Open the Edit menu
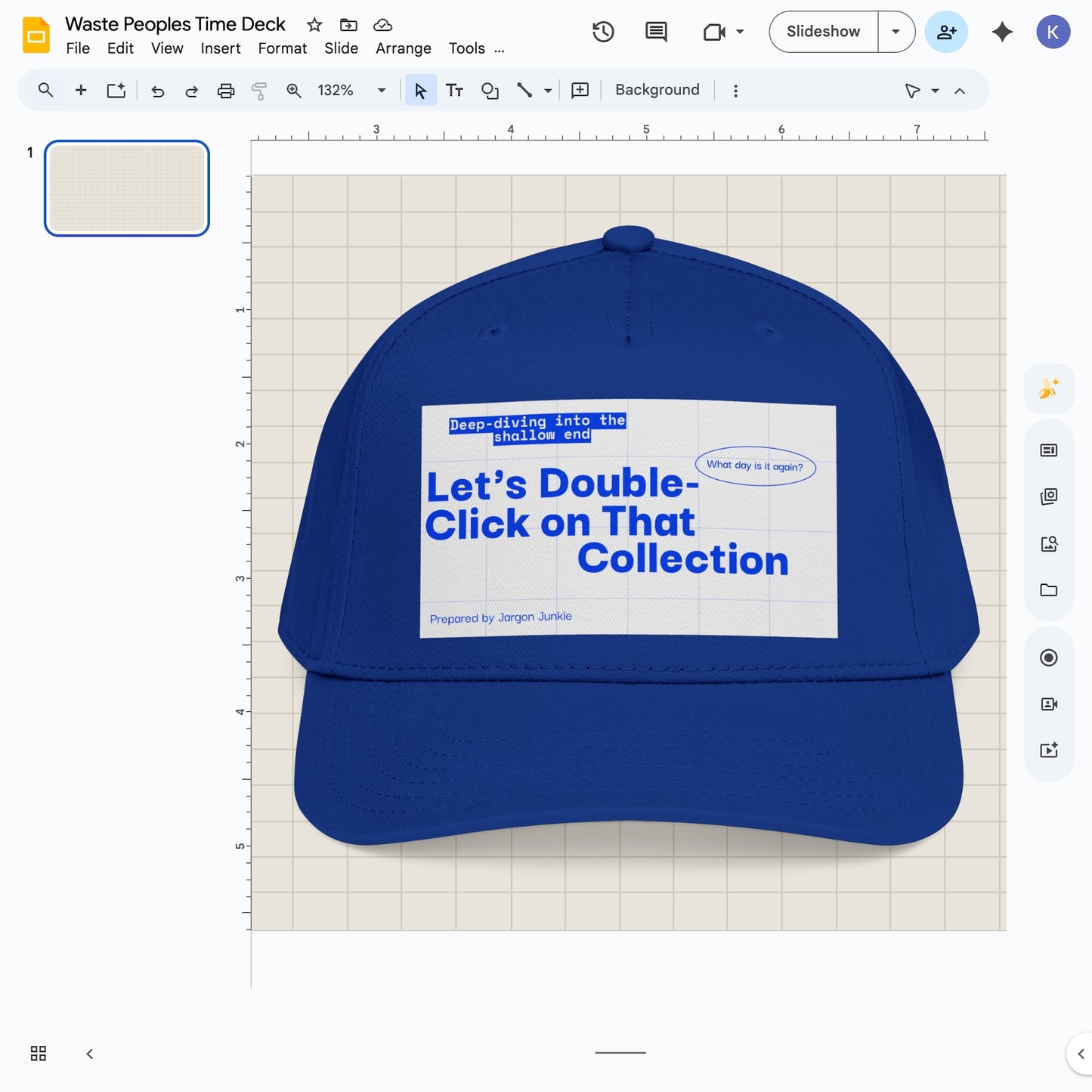This screenshot has width=1092, height=1092. (120, 48)
